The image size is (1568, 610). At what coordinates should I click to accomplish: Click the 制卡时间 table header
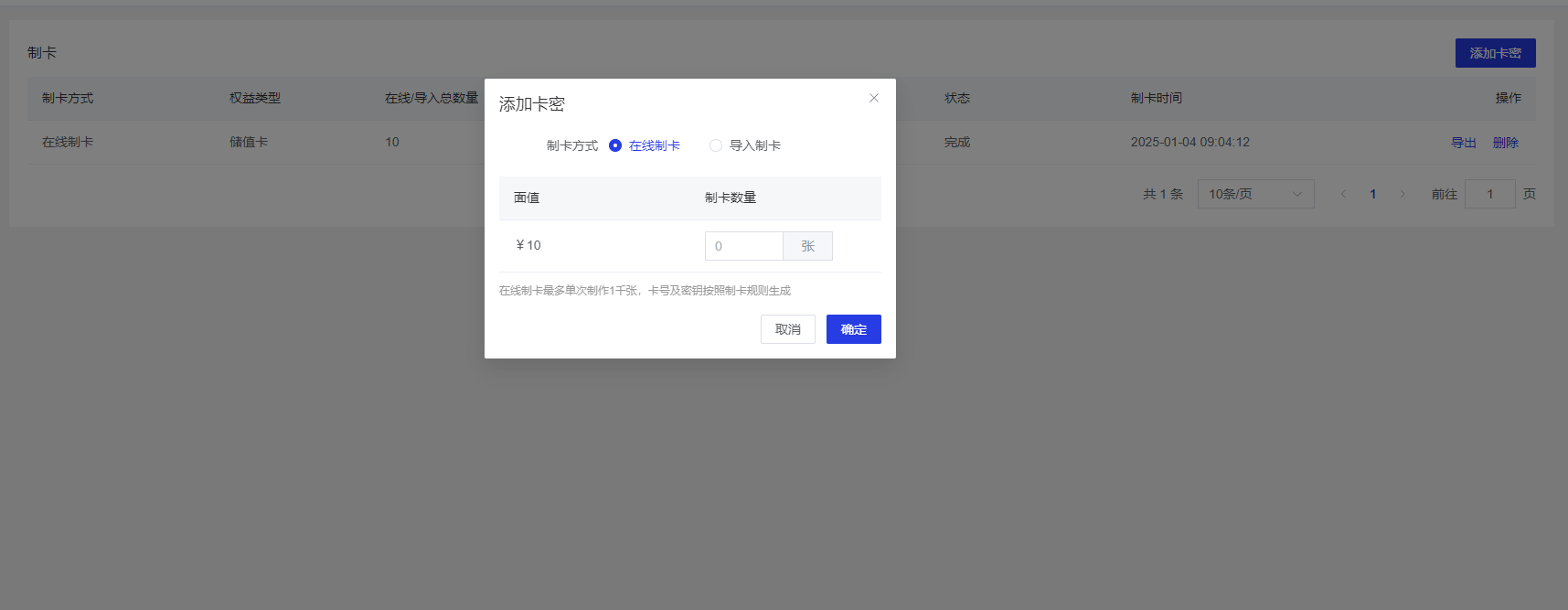(x=1156, y=98)
